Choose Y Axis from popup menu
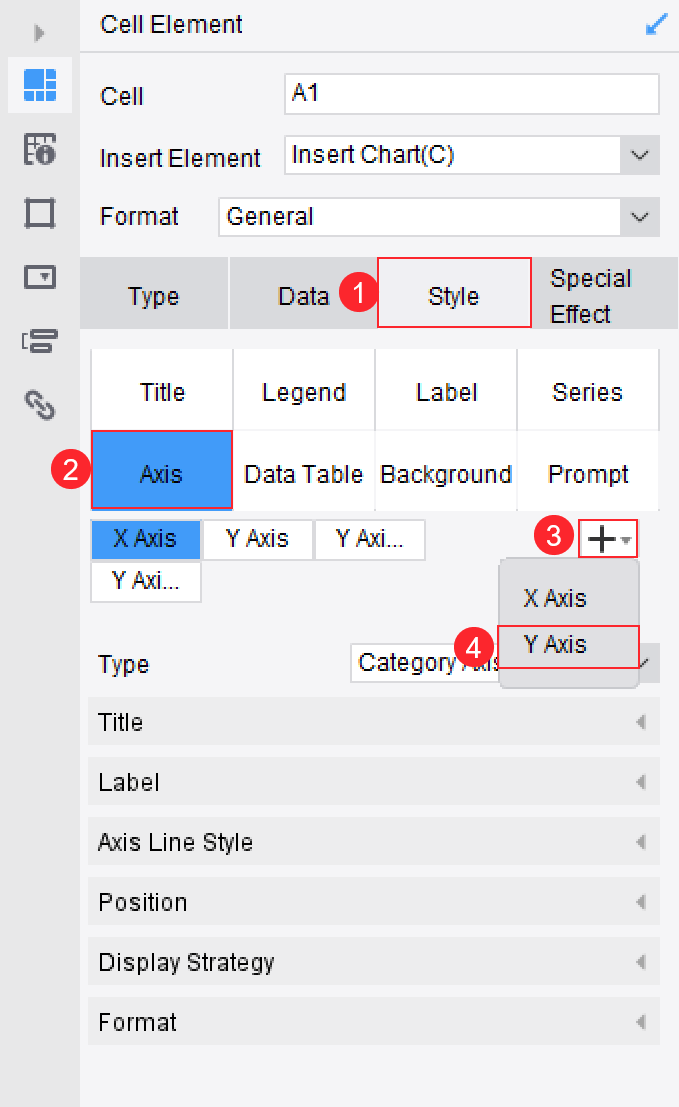Image resolution: width=679 pixels, height=1107 pixels. tap(568, 646)
